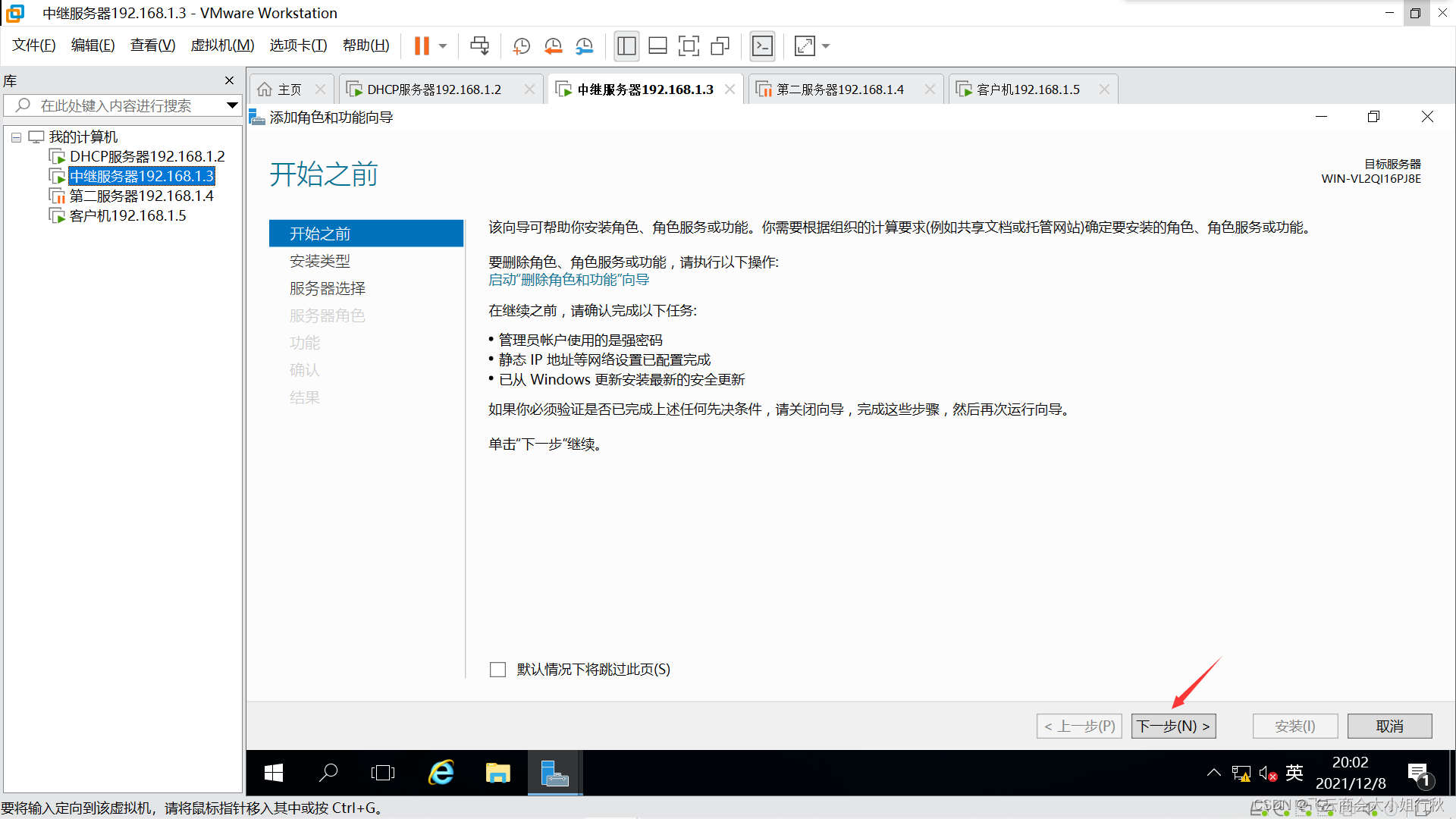Open the 虚拟机(M) menu
The height and width of the screenshot is (819, 1456).
pos(222,45)
